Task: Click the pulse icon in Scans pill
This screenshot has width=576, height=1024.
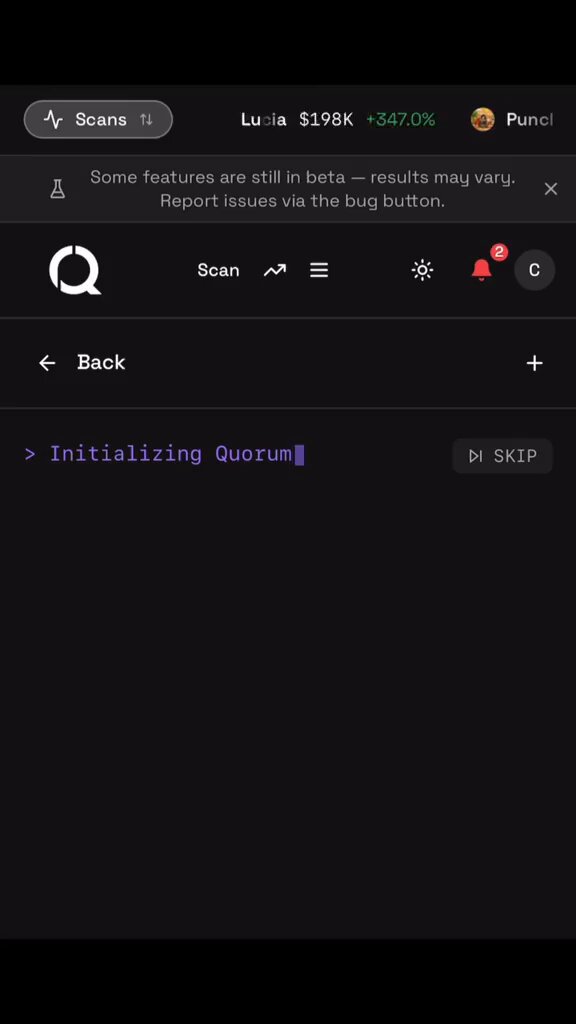Action: pos(54,120)
